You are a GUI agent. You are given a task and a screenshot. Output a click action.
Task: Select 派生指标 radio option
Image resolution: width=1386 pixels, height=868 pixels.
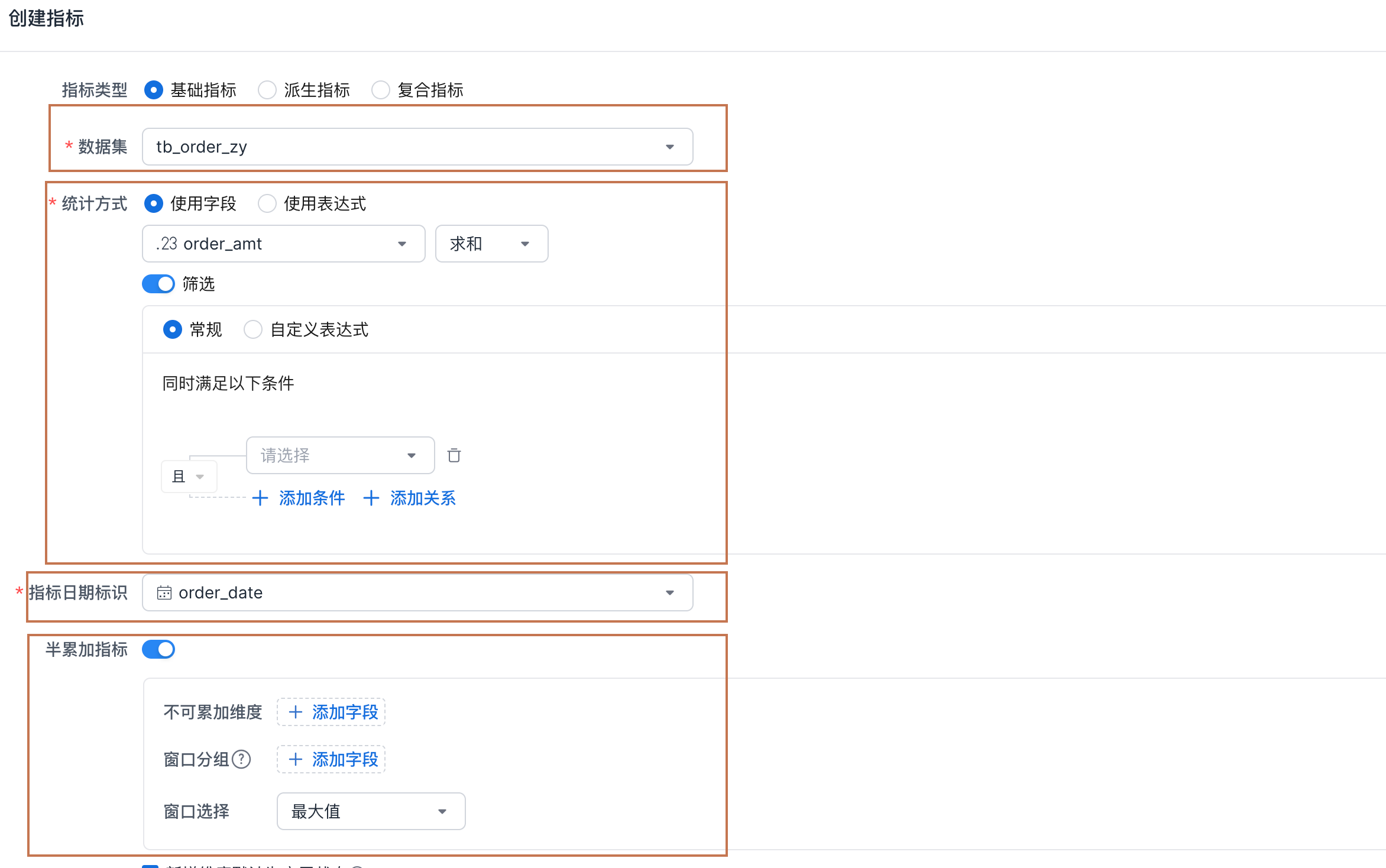[267, 90]
